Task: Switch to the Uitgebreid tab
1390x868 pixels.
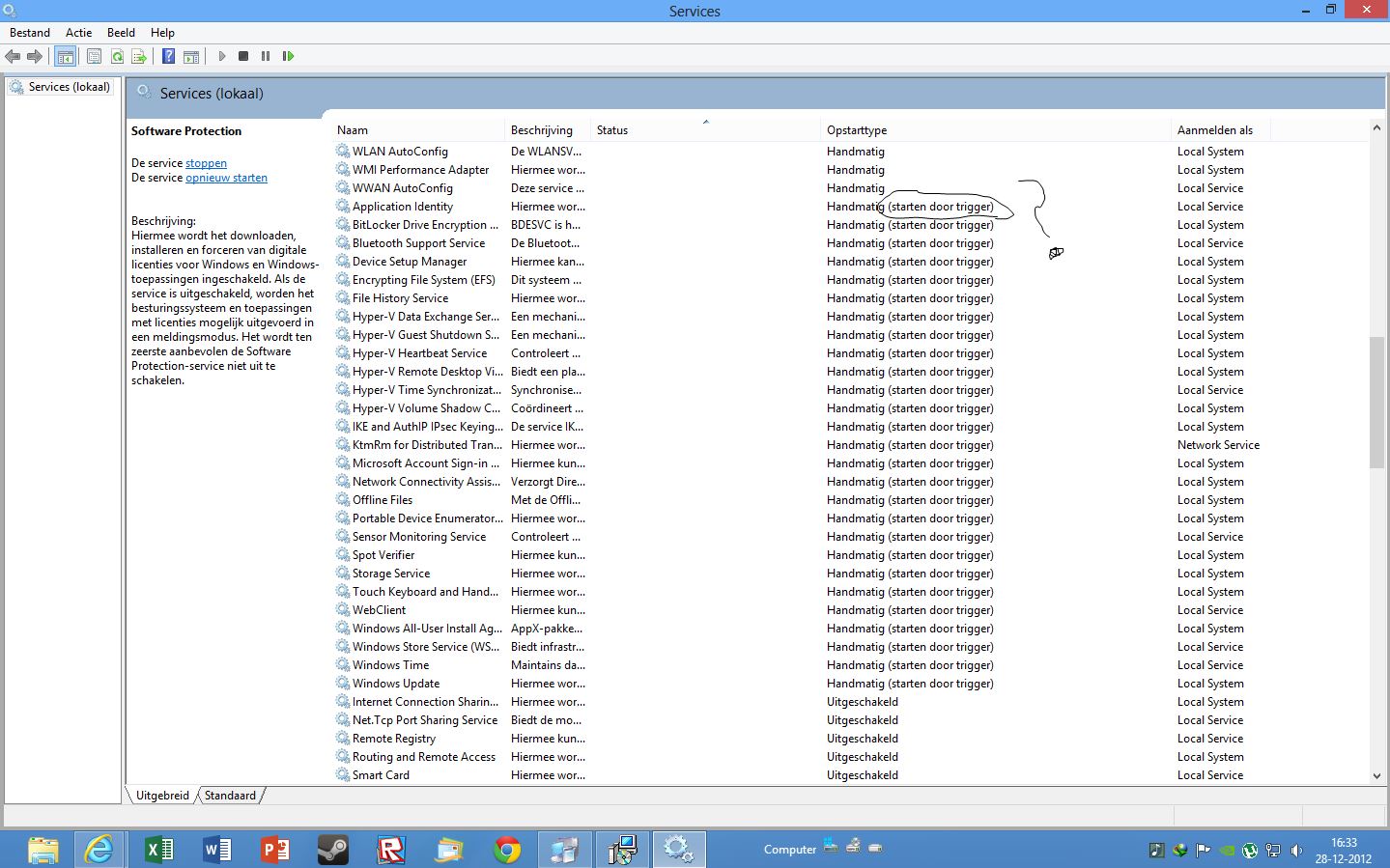Action: pyautogui.click(x=162, y=796)
